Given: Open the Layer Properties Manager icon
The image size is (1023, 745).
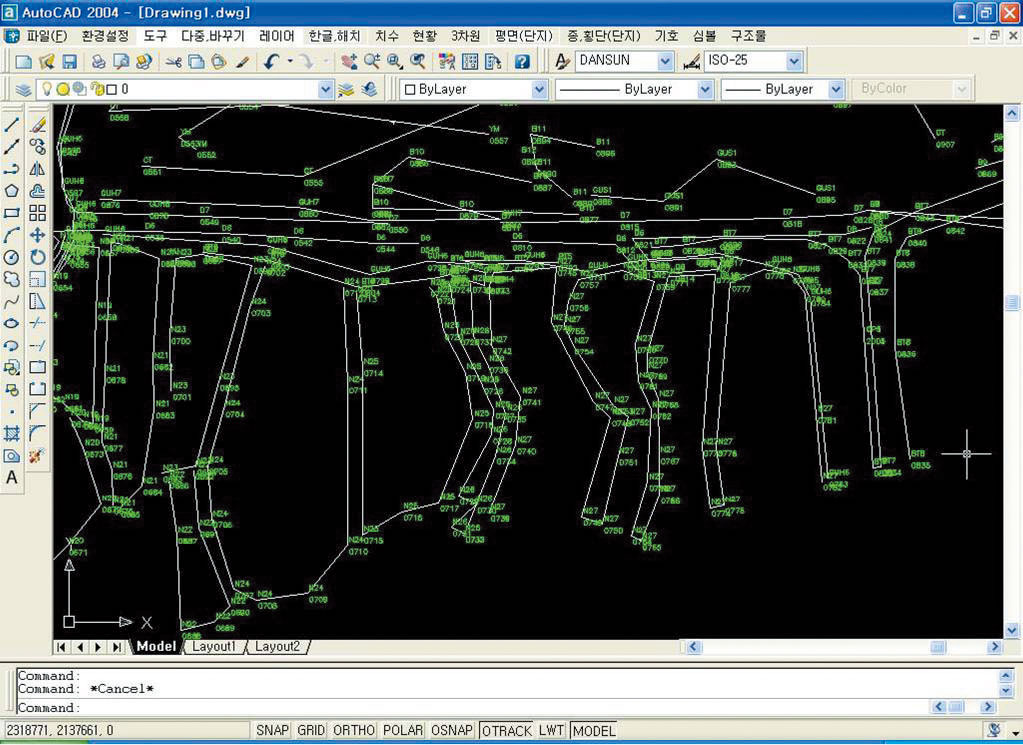Looking at the screenshot, I should pos(23,90).
